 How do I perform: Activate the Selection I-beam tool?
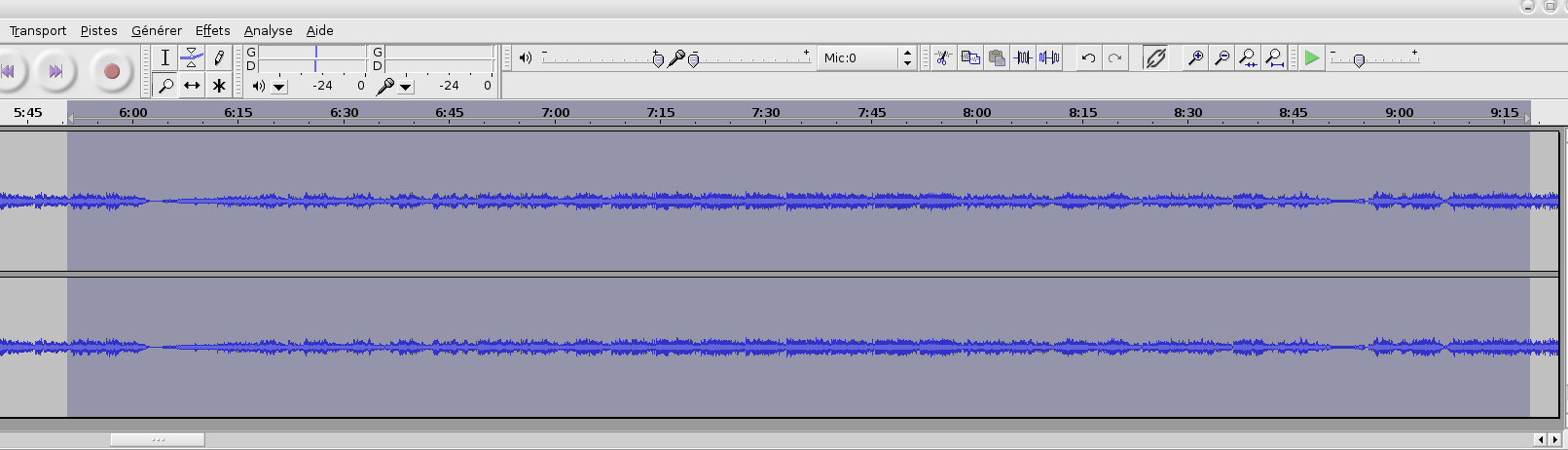tap(165, 57)
